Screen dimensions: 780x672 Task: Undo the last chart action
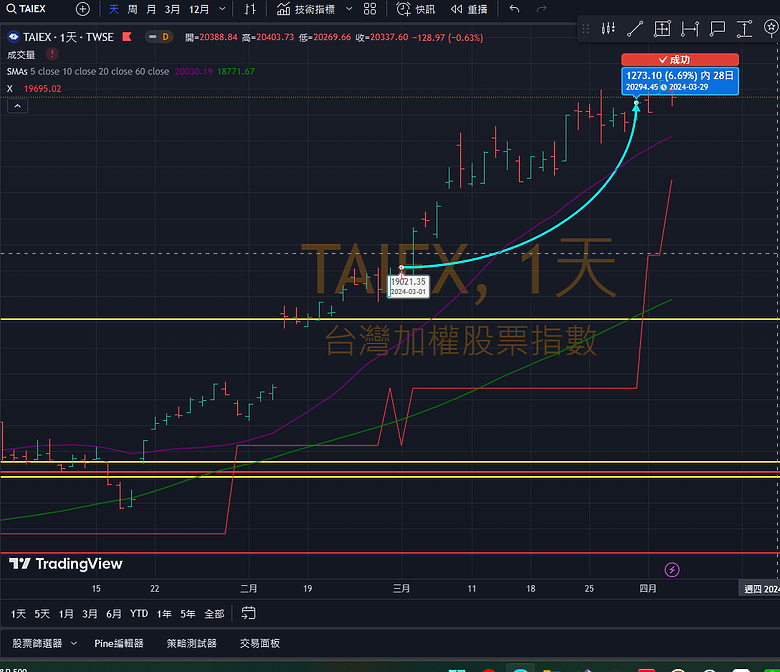click(514, 9)
